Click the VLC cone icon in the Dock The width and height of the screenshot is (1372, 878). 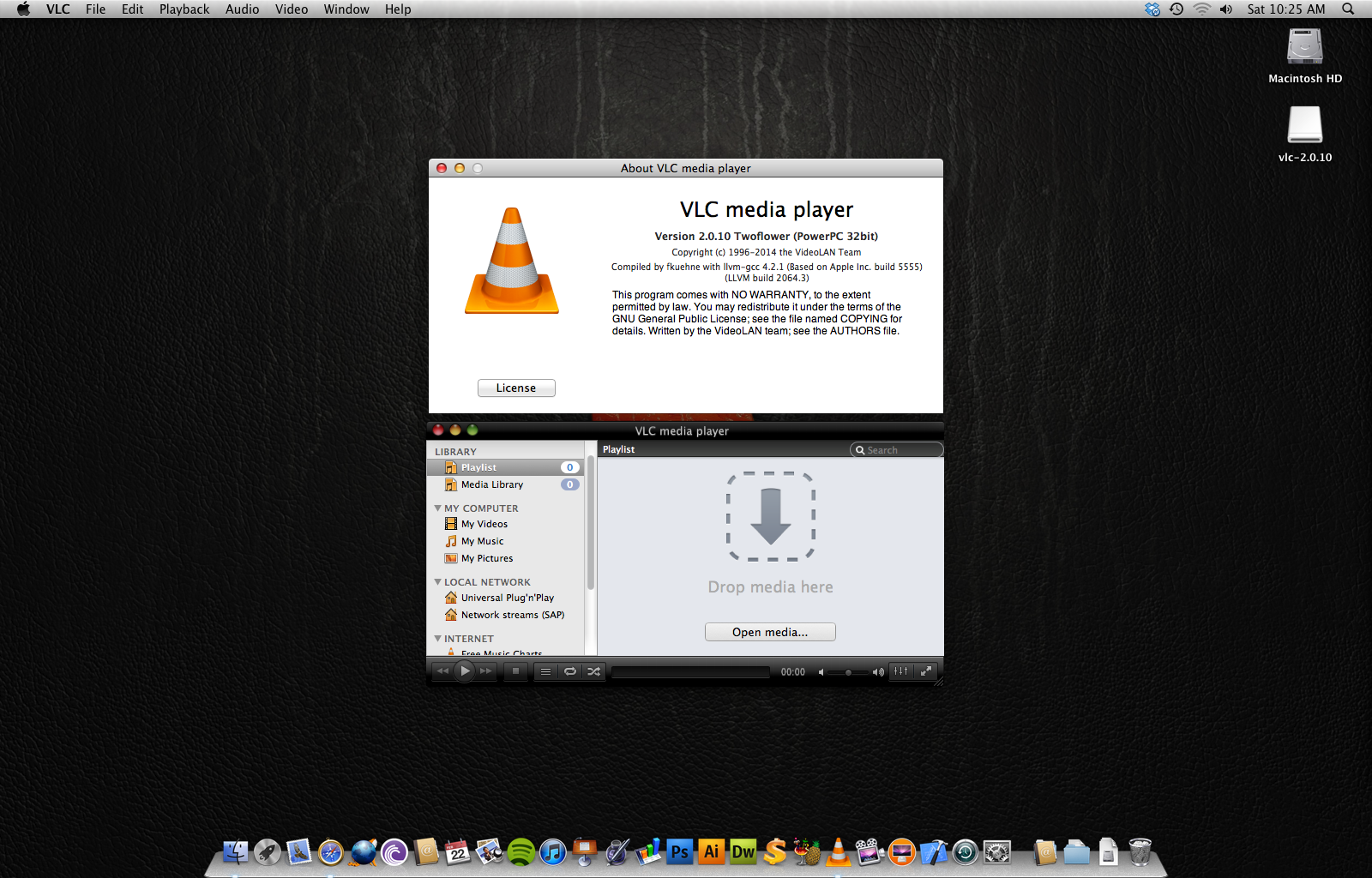838,851
